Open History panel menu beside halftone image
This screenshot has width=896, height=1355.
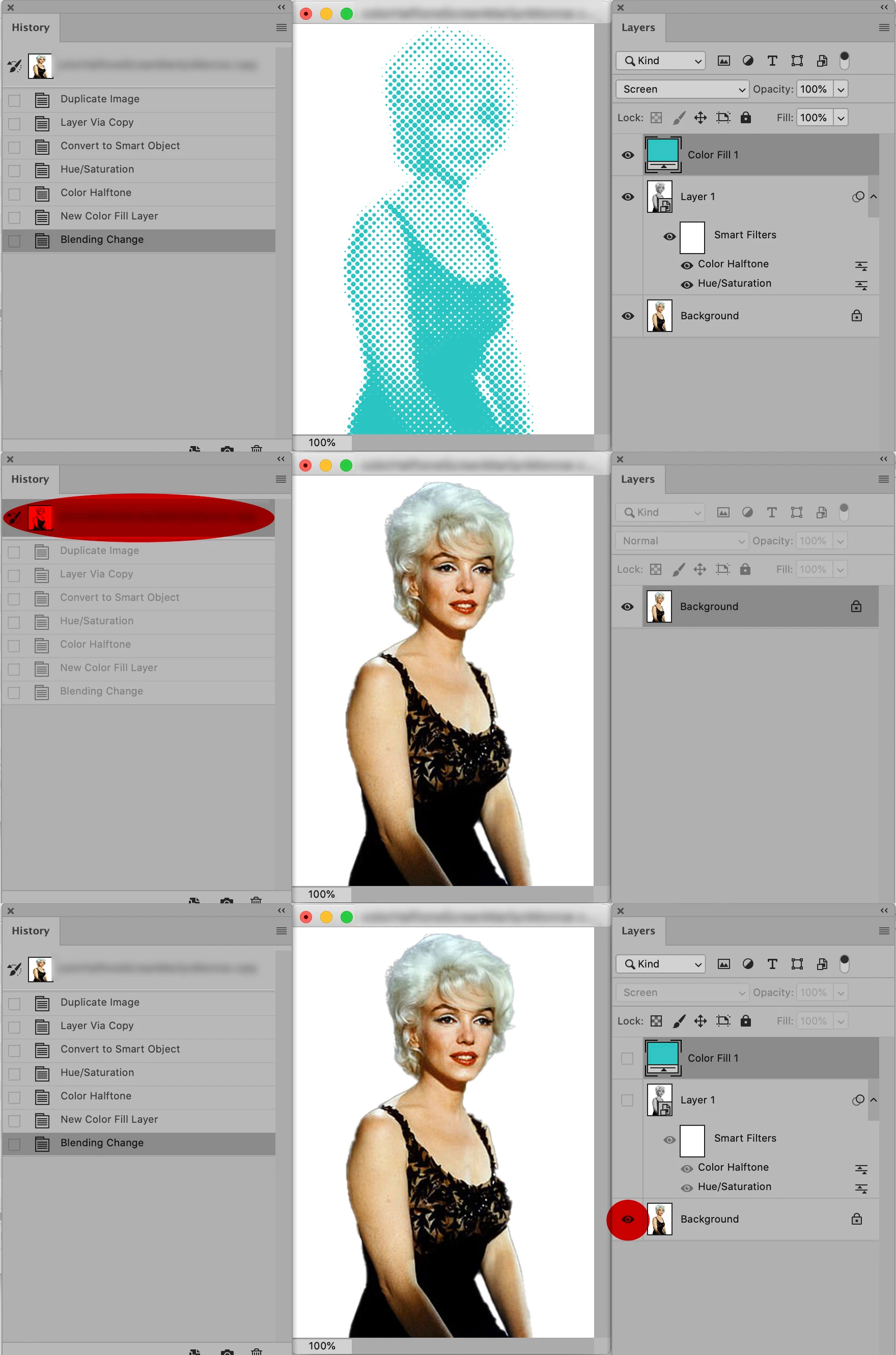tap(281, 27)
